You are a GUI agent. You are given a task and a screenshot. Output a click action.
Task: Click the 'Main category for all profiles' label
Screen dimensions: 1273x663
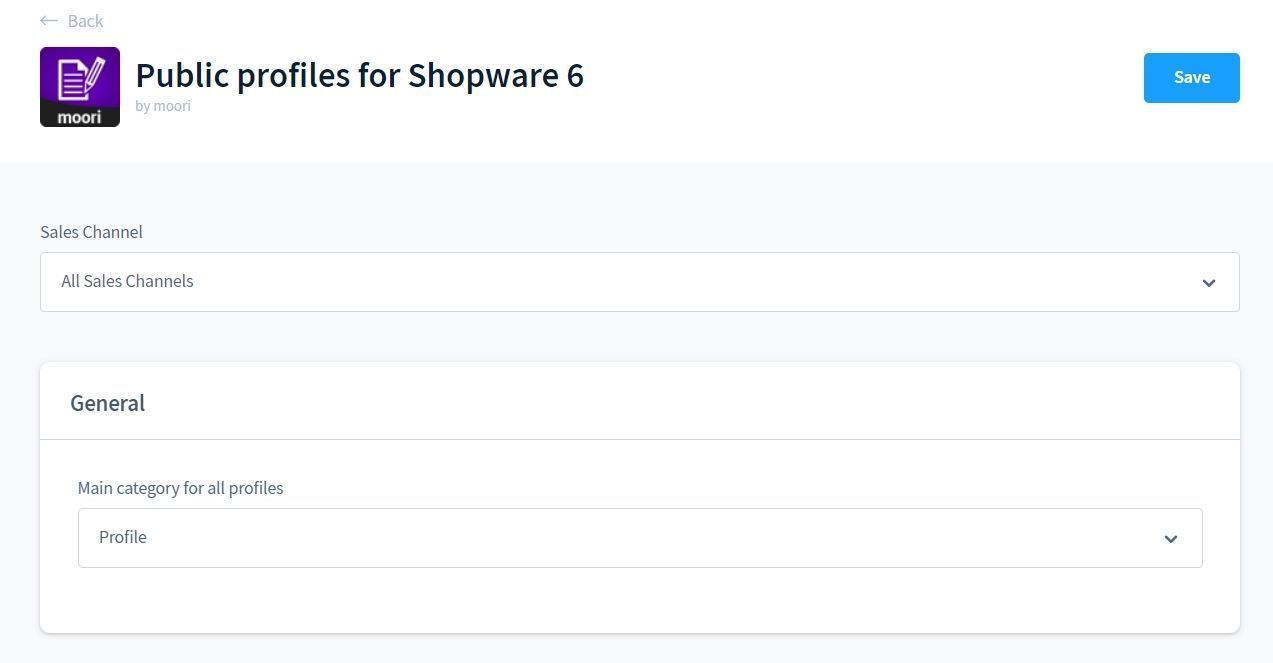[180, 488]
